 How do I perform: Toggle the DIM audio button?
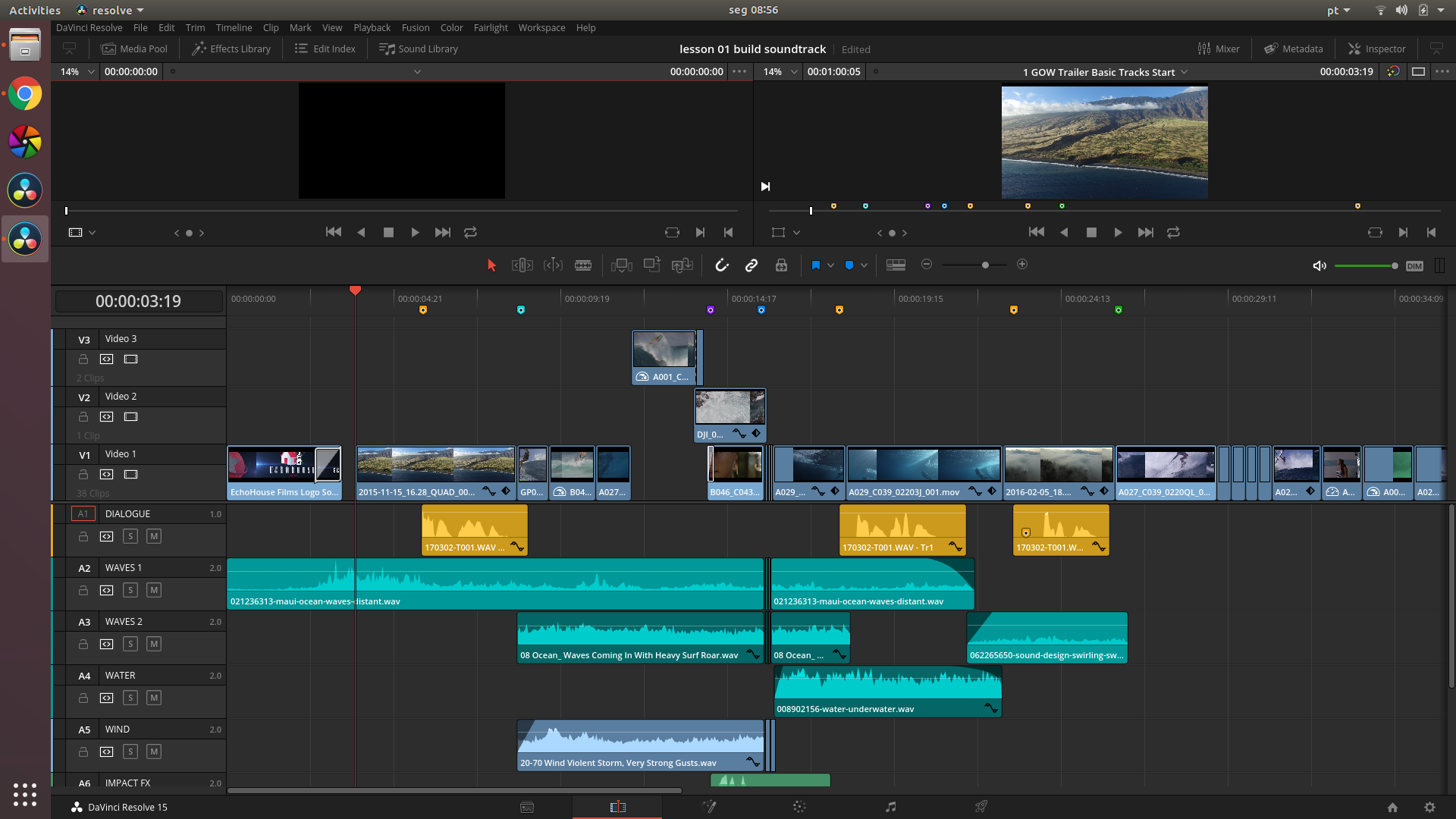pos(1414,266)
